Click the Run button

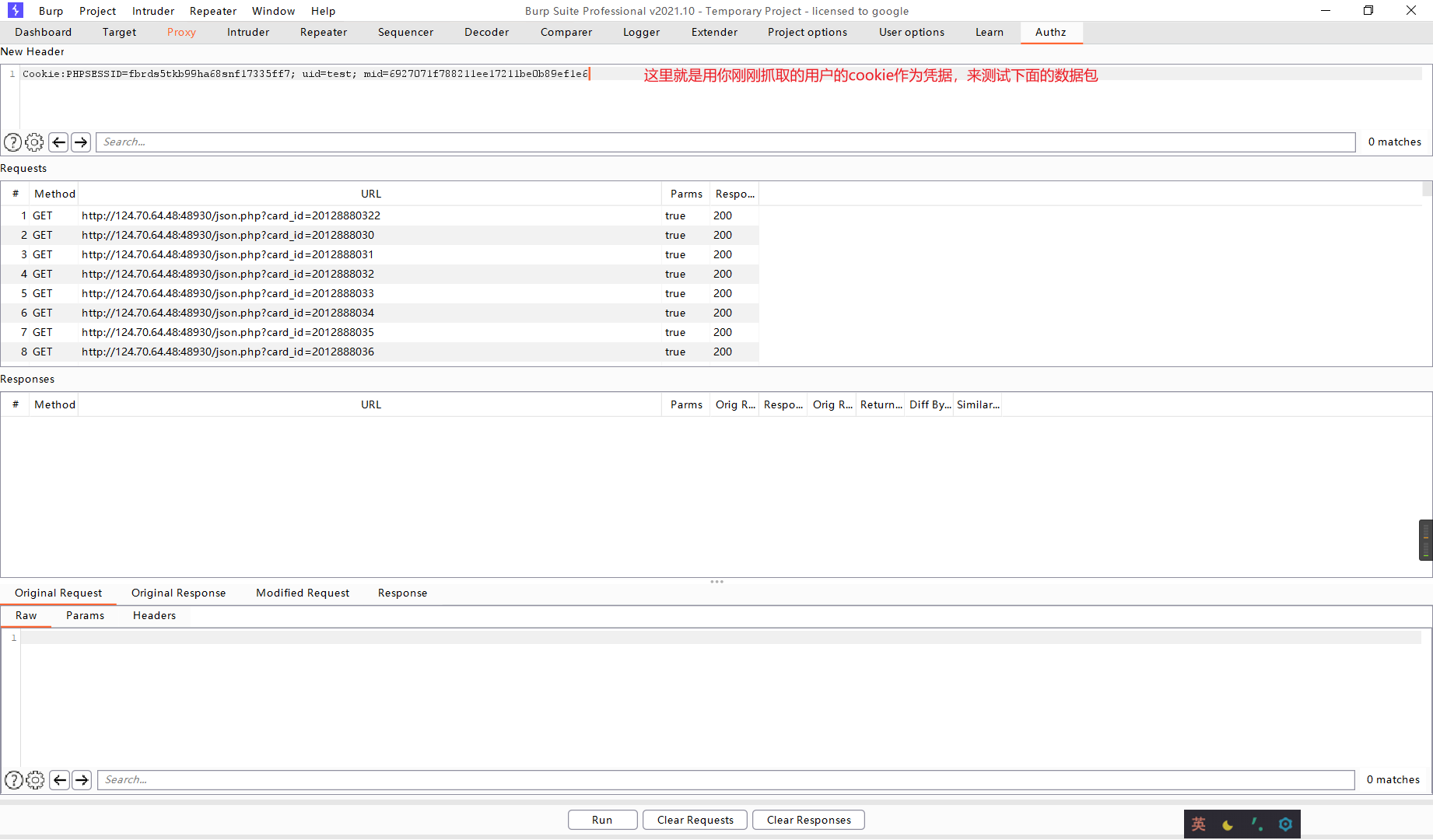(603, 821)
